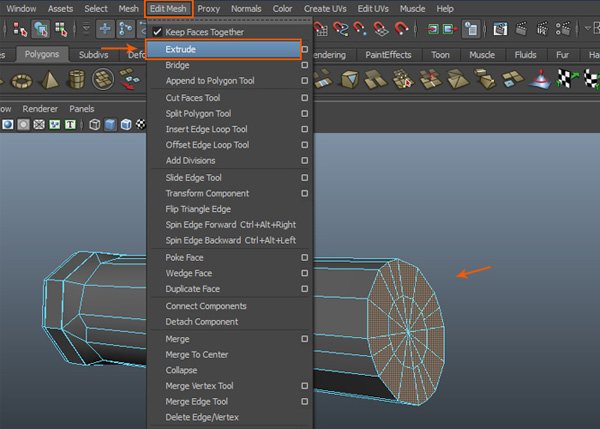
Task: Choose Merge To Center
Action: click(197, 355)
